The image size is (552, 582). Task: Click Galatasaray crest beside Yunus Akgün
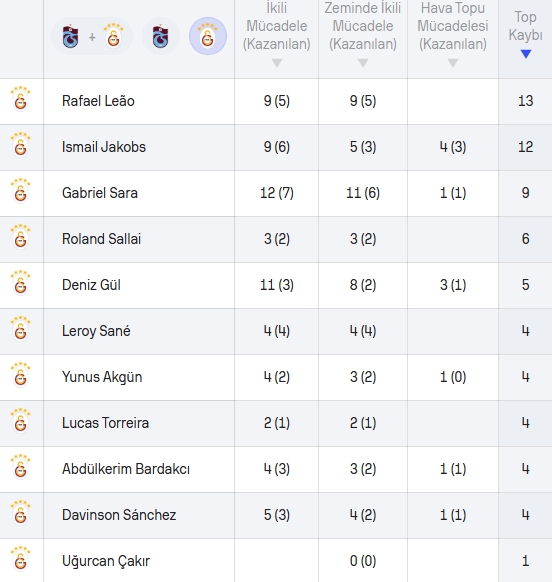[x=20, y=375]
